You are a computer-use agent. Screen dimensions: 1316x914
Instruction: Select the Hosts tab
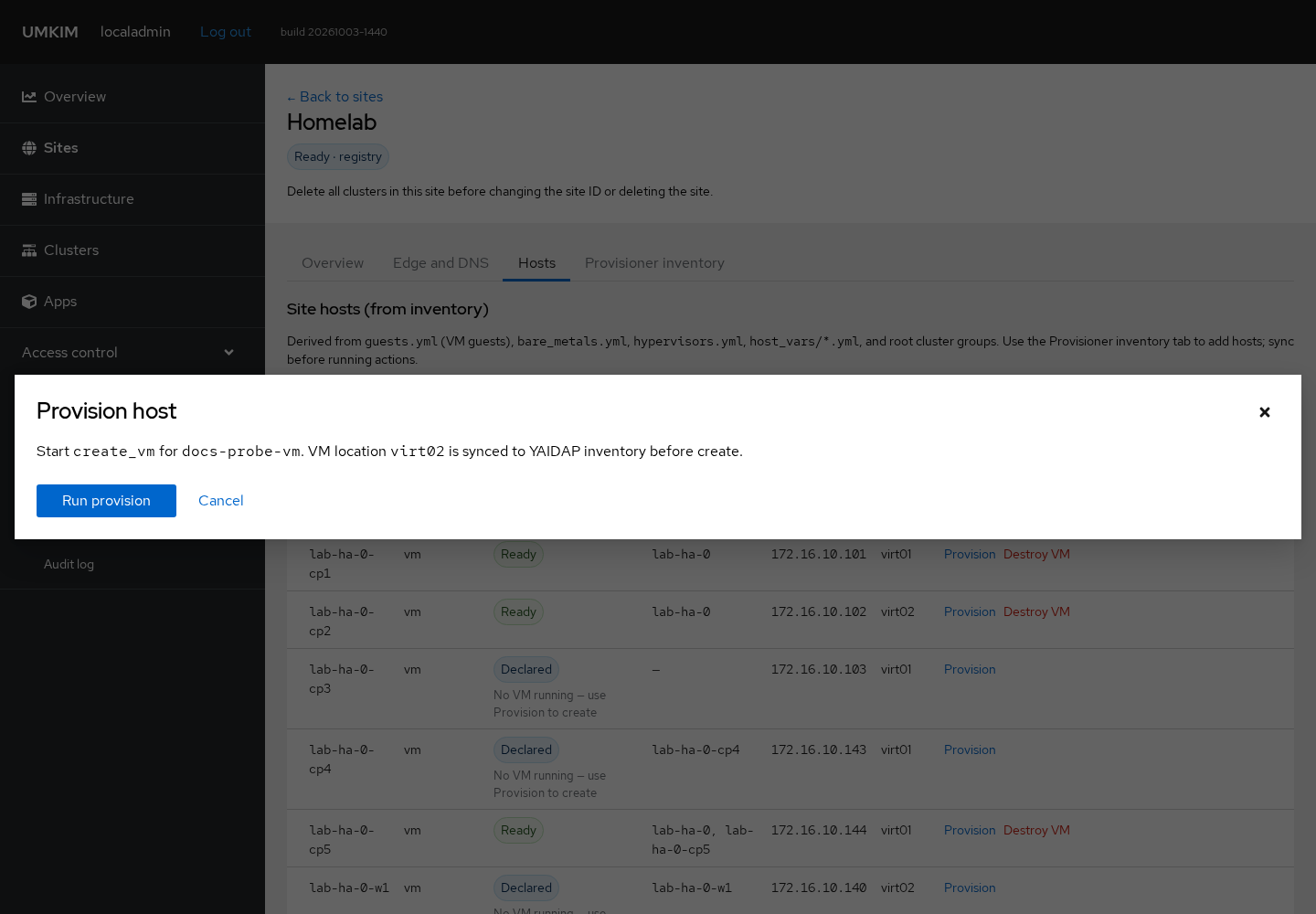point(536,263)
